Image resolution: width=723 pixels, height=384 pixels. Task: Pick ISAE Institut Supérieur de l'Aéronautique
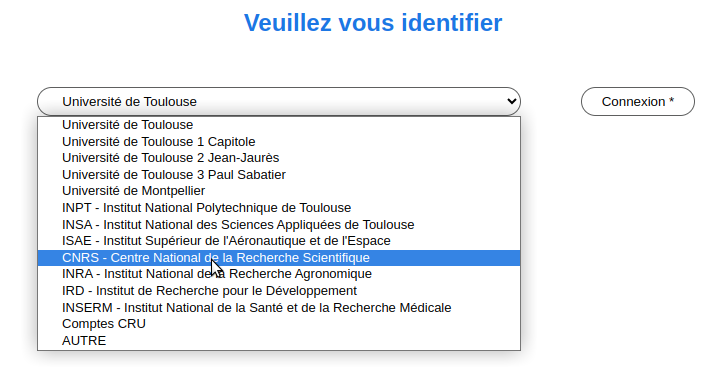279,241
